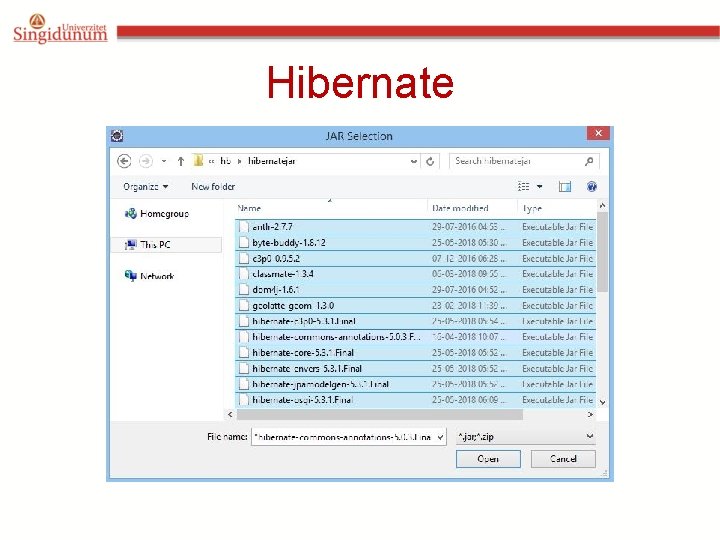This screenshot has height=540, width=720.
Task: Select Network in navigation pane
Action: point(150,276)
